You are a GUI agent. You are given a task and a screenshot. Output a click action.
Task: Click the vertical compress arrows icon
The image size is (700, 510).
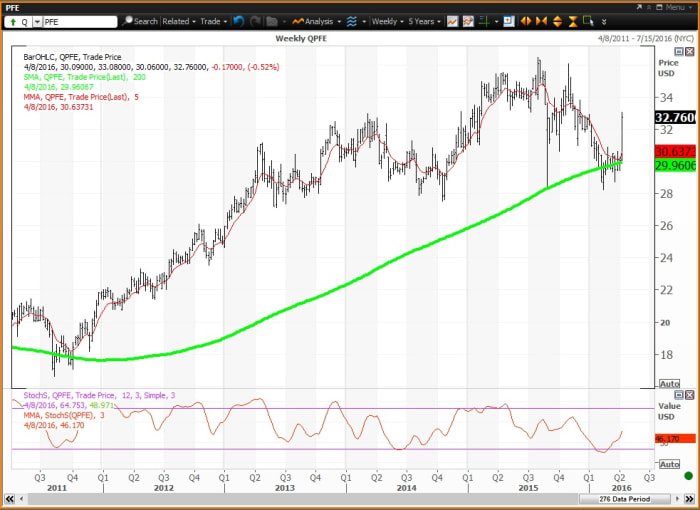(x=571, y=21)
